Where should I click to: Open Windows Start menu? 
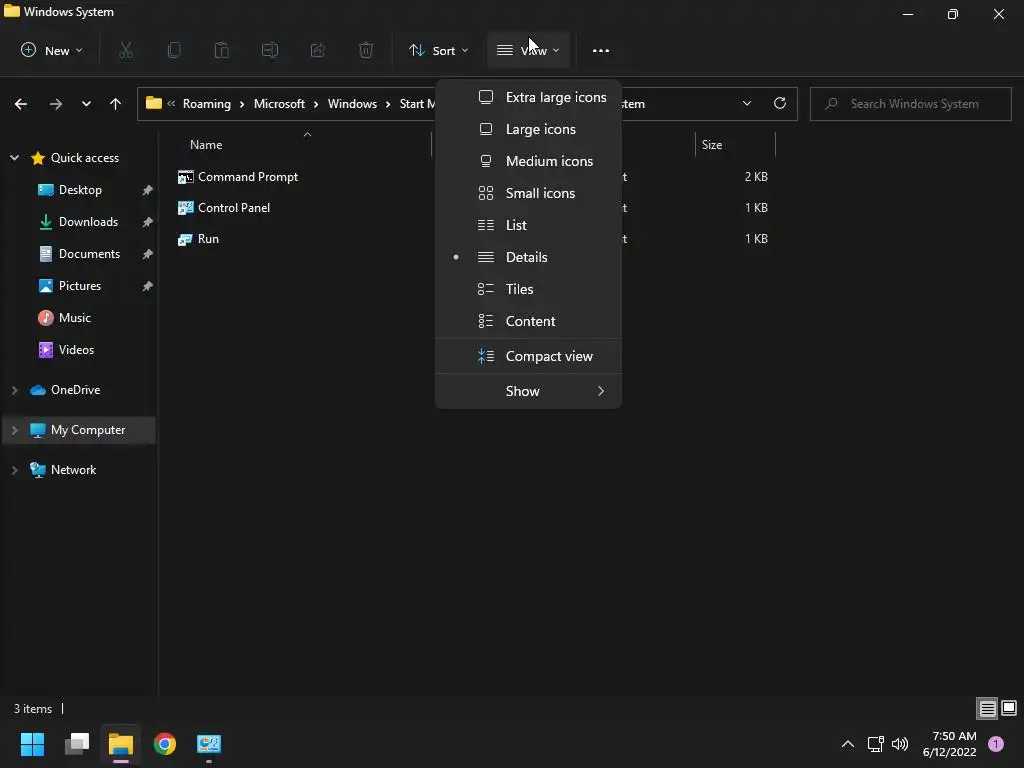33,744
